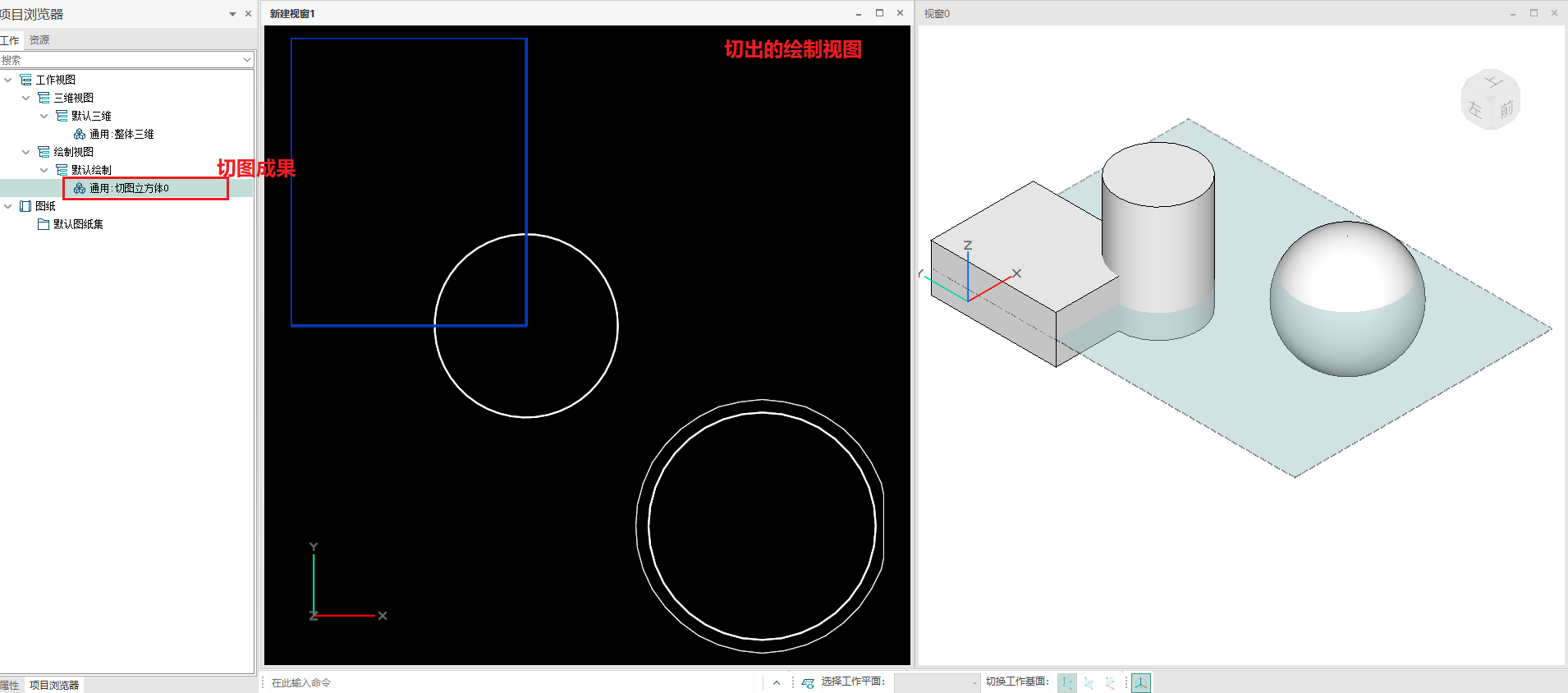Viewport: 1568px width, 693px height.
Task: Click the 默认绘制 tree node icon
Action: click(x=62, y=170)
